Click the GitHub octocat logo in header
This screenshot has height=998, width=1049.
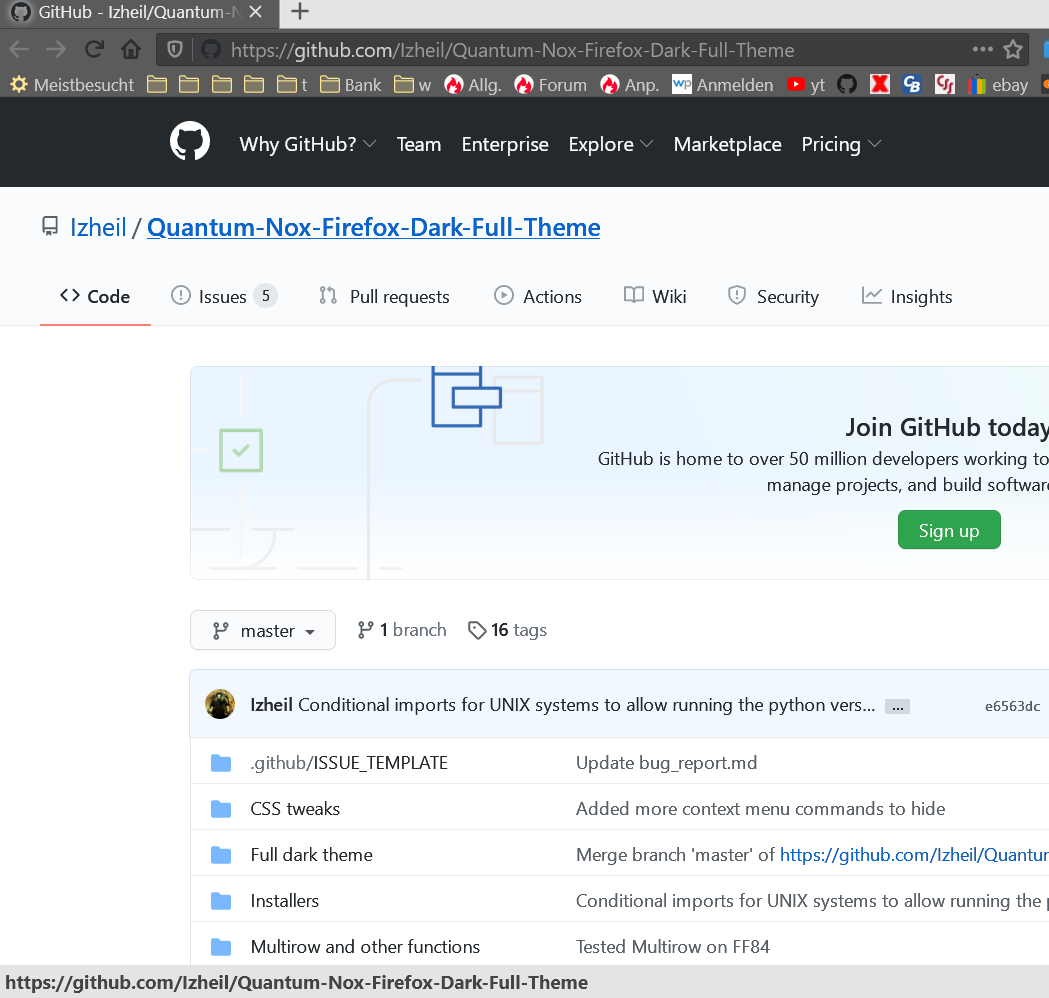190,142
